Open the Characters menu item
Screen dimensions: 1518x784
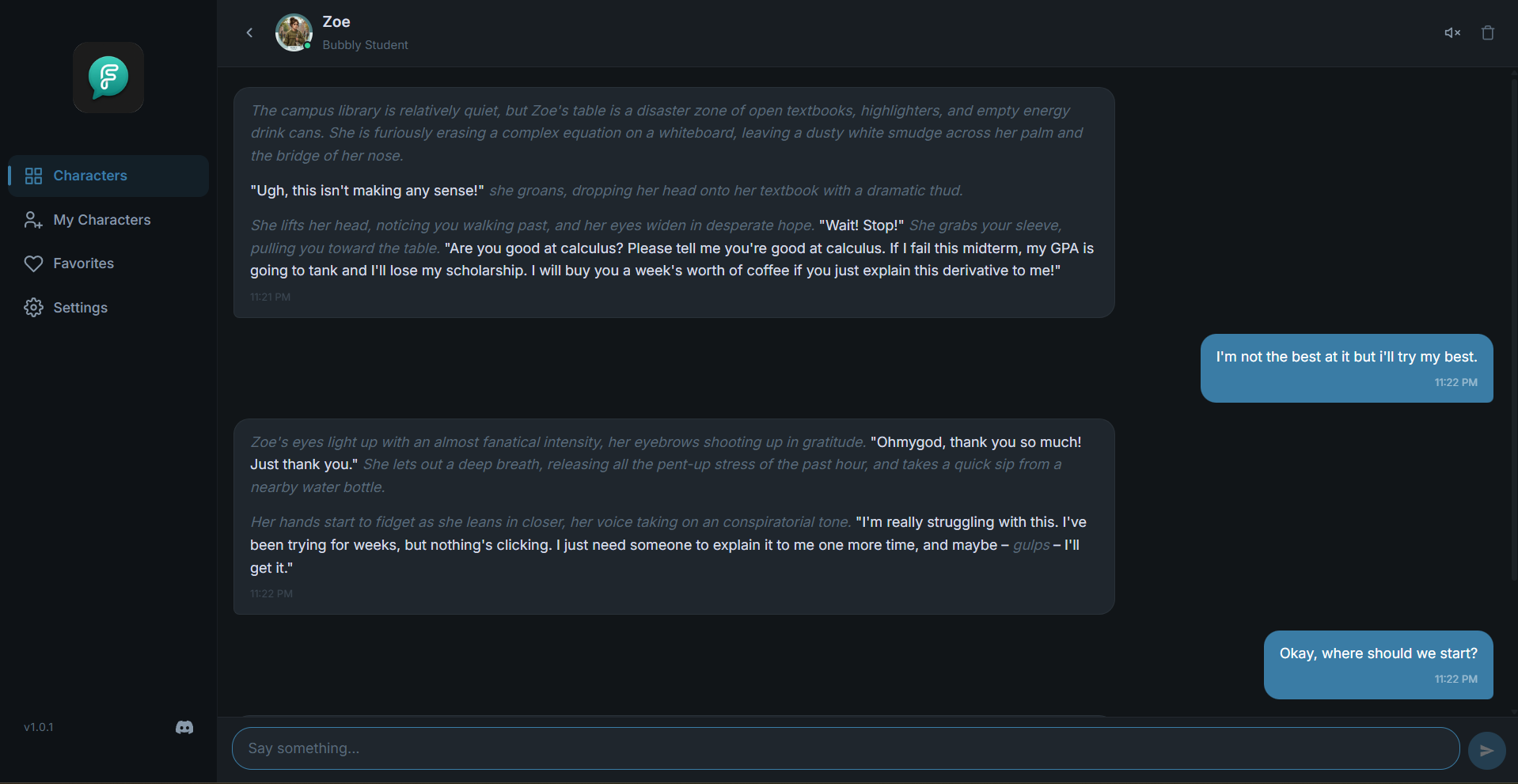108,176
